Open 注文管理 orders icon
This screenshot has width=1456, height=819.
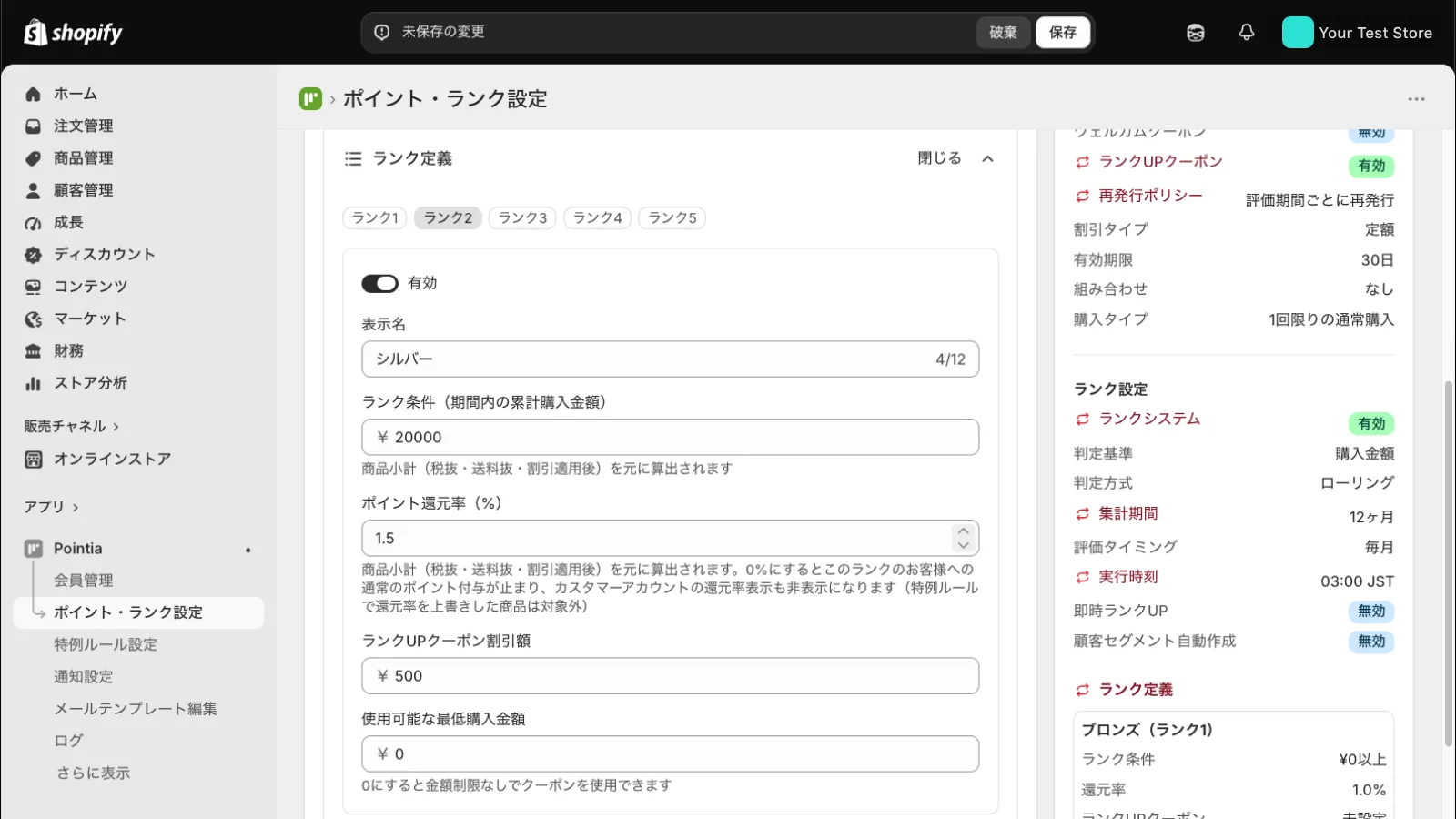tap(34, 126)
